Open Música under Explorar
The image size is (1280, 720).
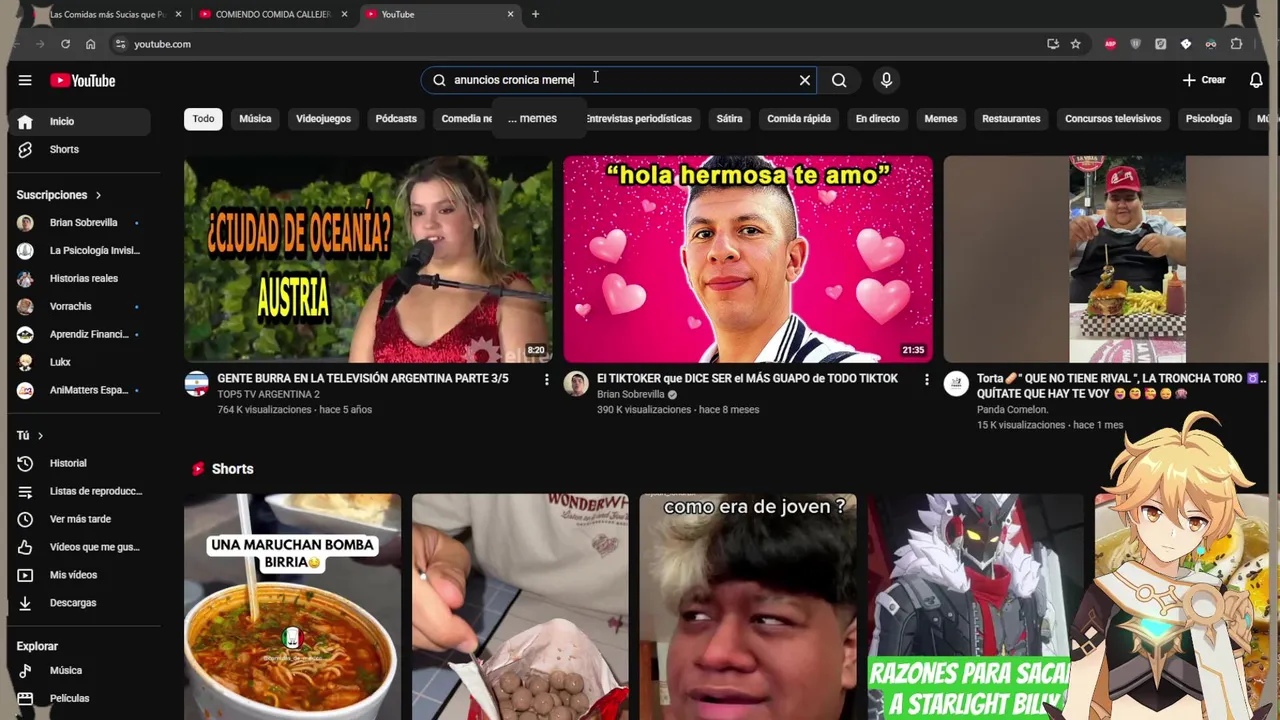[82, 671]
